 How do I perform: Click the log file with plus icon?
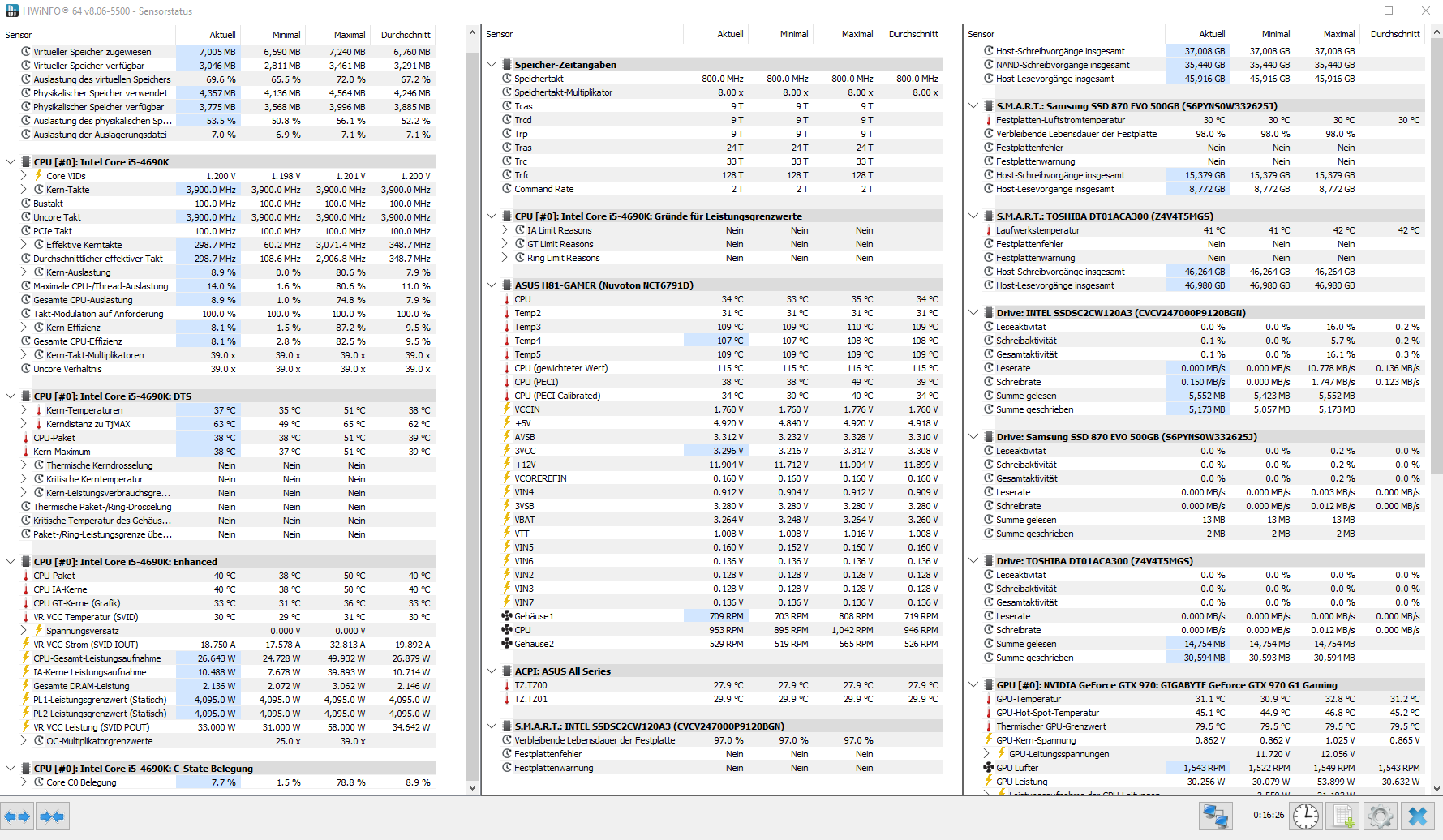[x=1344, y=816]
